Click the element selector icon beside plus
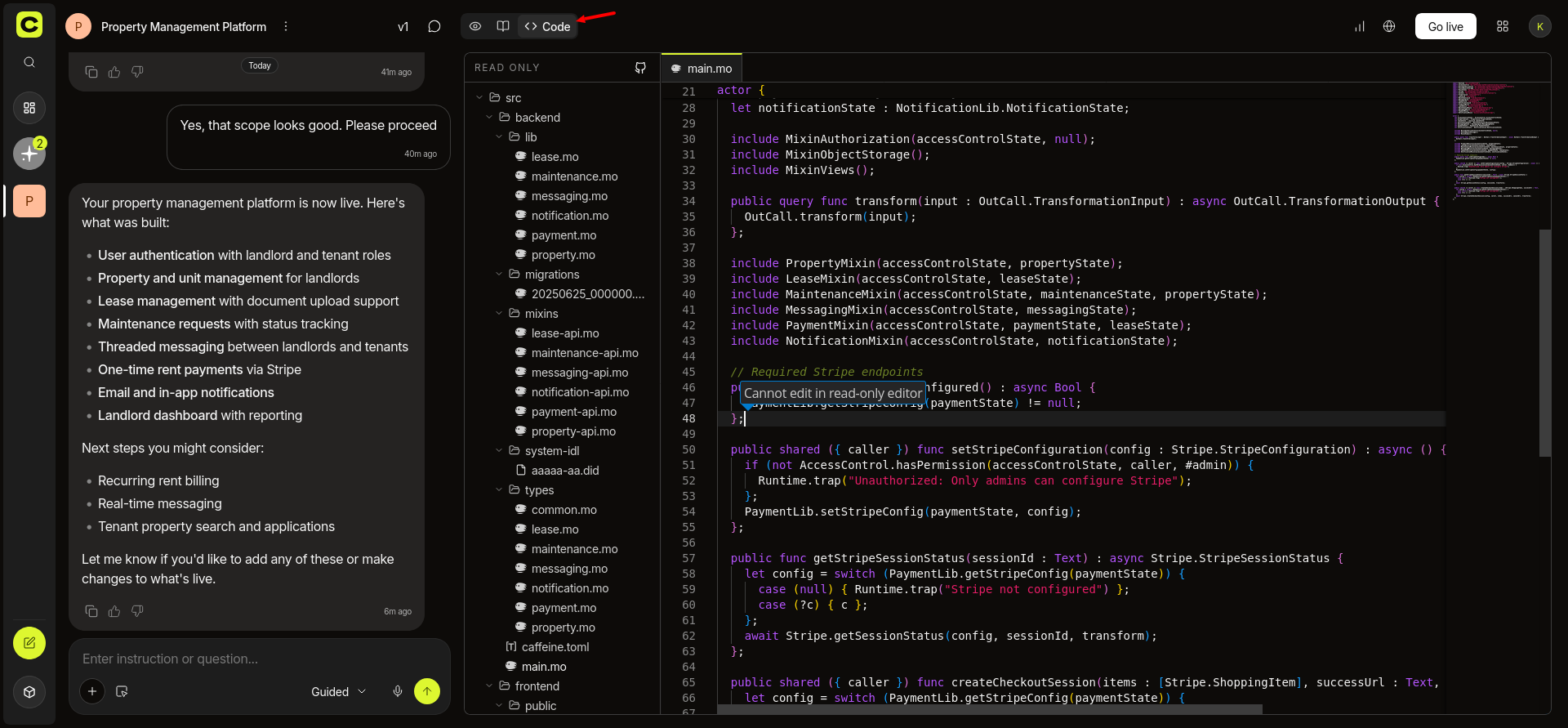This screenshot has height=728, width=1568. 122,691
